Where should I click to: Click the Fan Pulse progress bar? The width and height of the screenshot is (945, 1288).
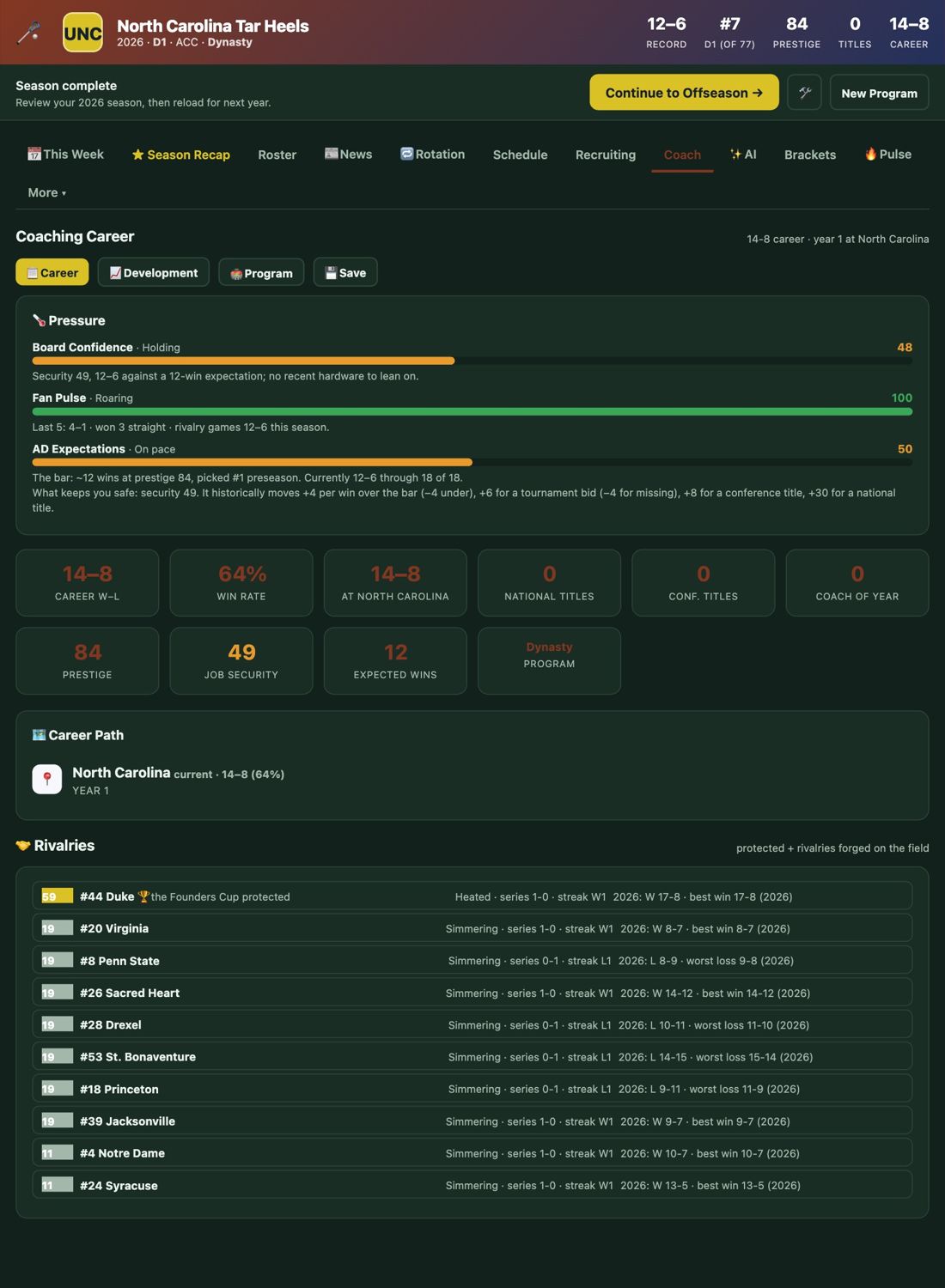point(472,411)
